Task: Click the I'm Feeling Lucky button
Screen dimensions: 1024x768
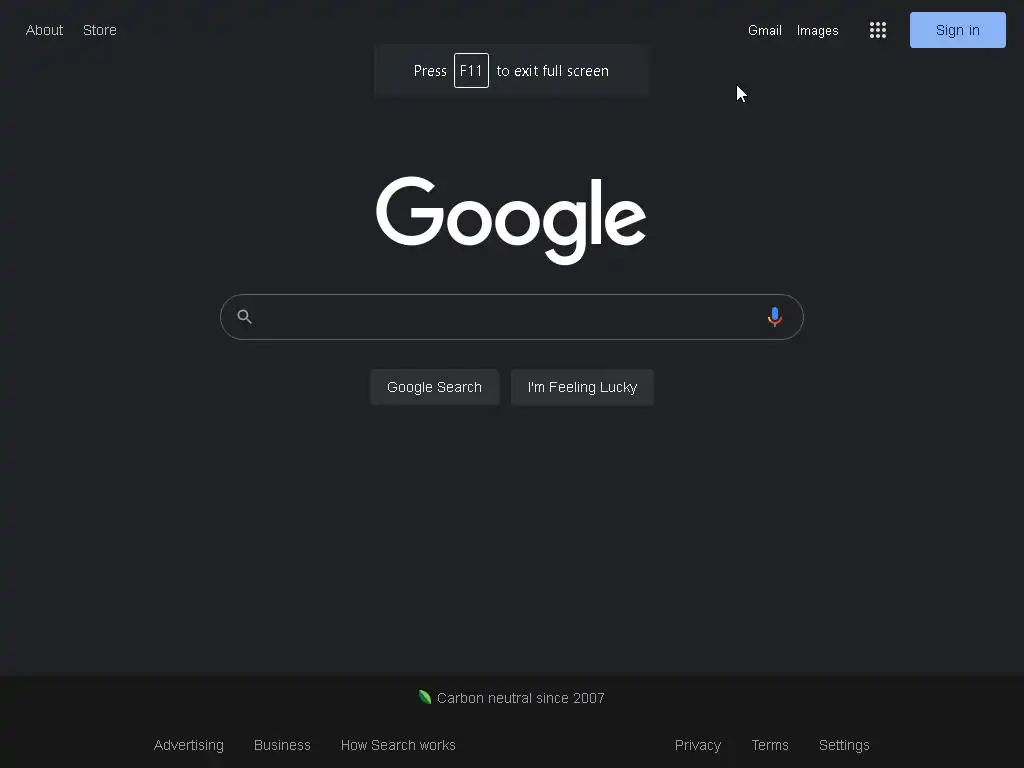Action: [x=582, y=387]
